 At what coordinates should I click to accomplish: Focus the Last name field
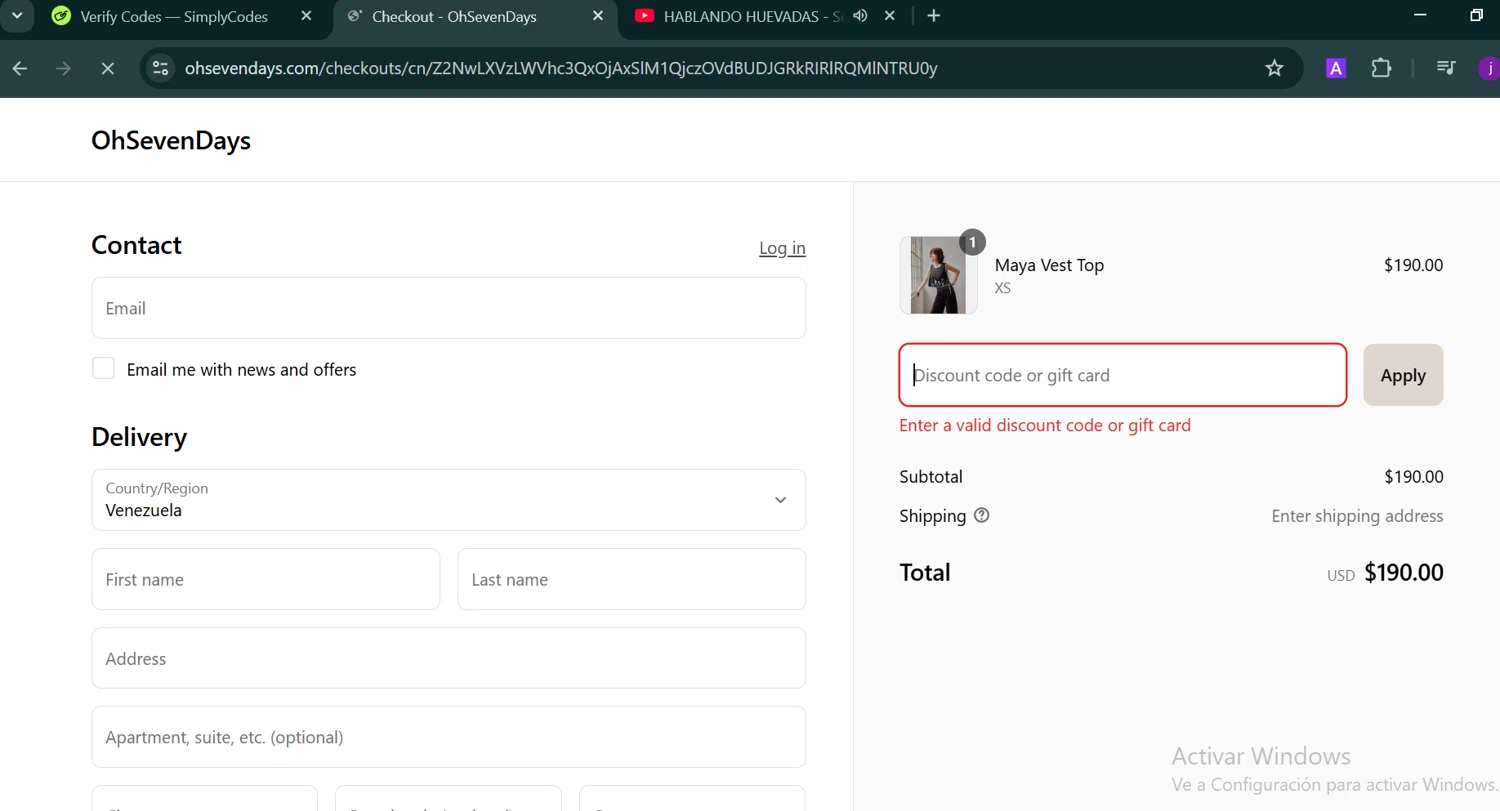click(x=631, y=579)
